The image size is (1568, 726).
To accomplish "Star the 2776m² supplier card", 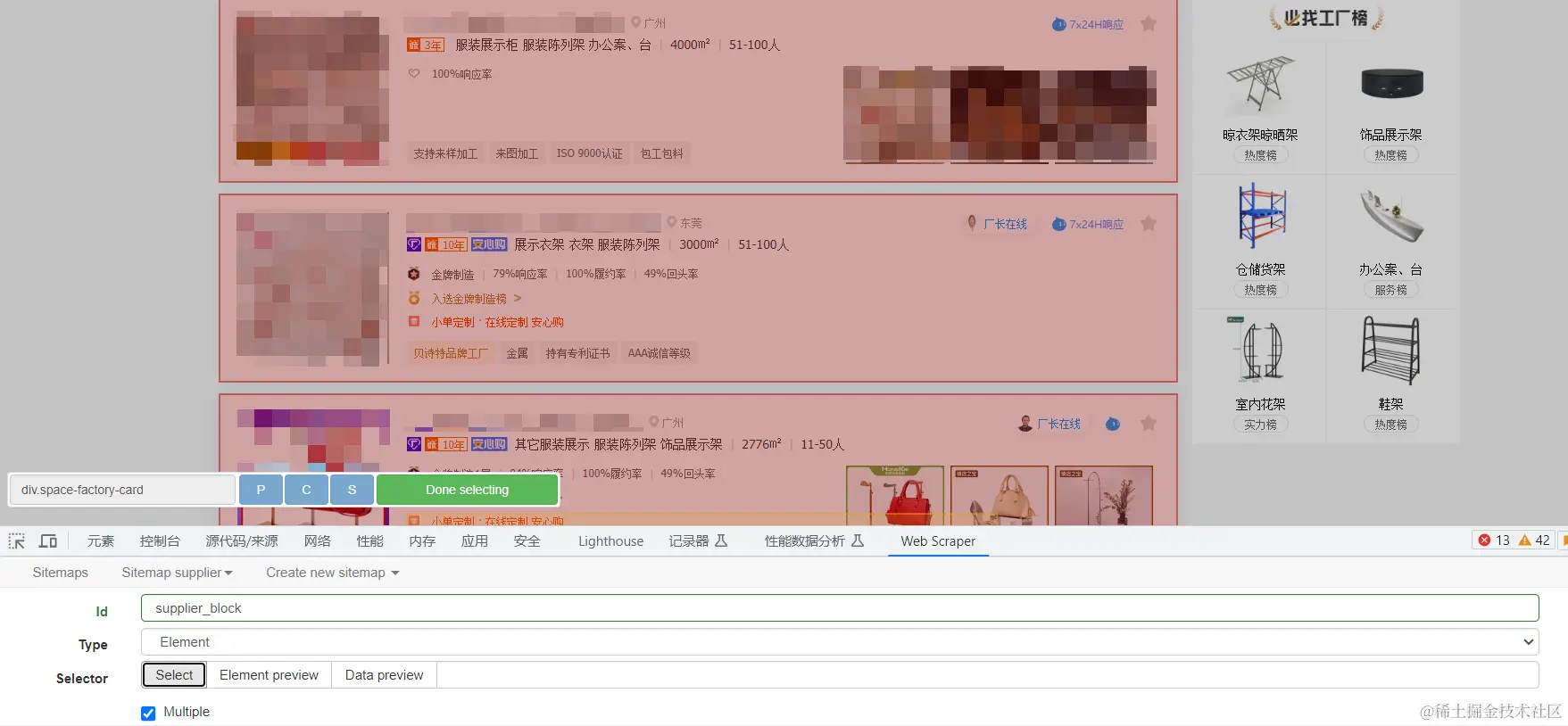I will [1149, 424].
